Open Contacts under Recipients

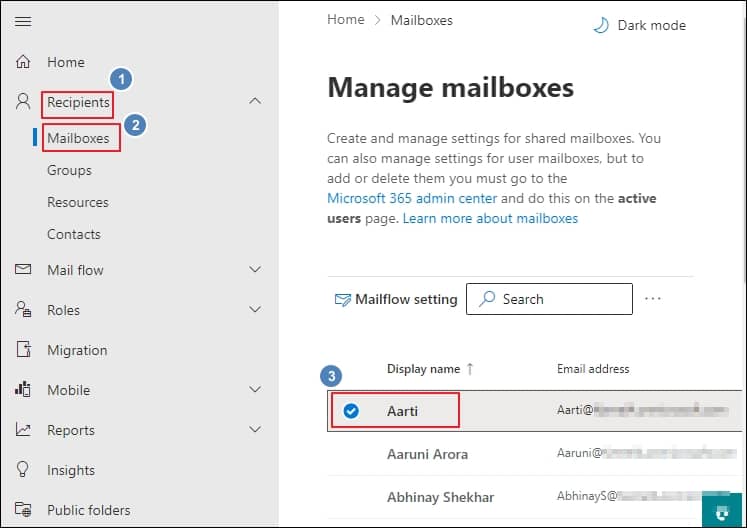[x=74, y=234]
